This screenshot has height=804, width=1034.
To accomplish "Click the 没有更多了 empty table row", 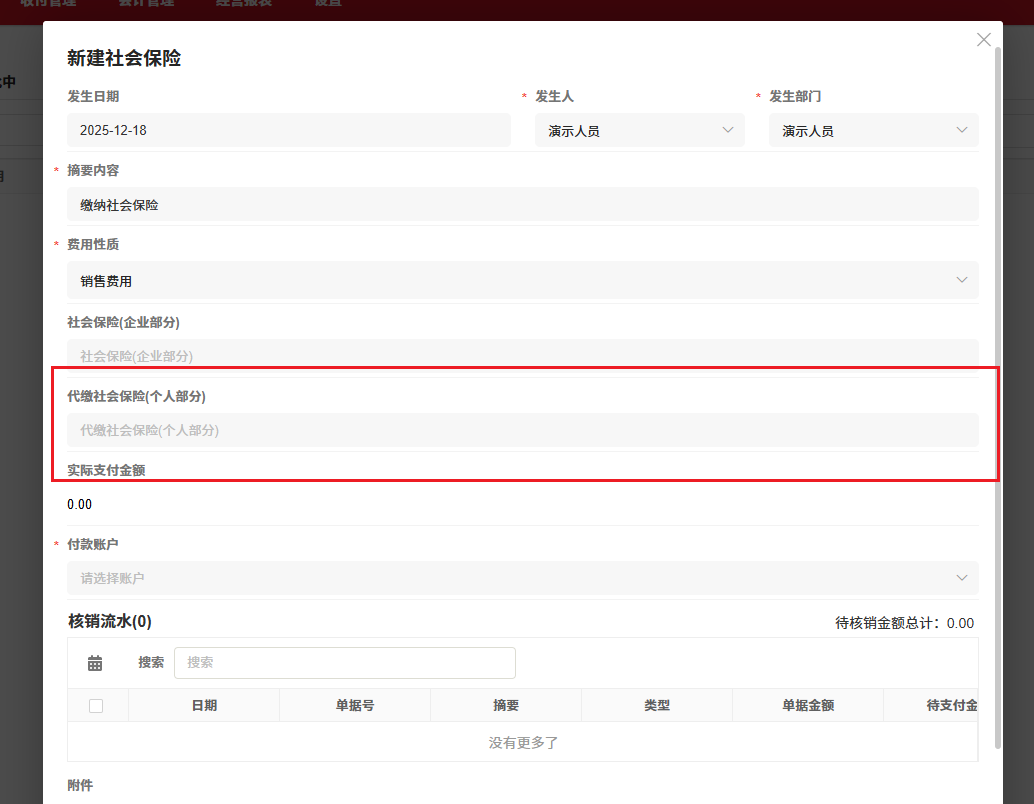I will [x=522, y=743].
